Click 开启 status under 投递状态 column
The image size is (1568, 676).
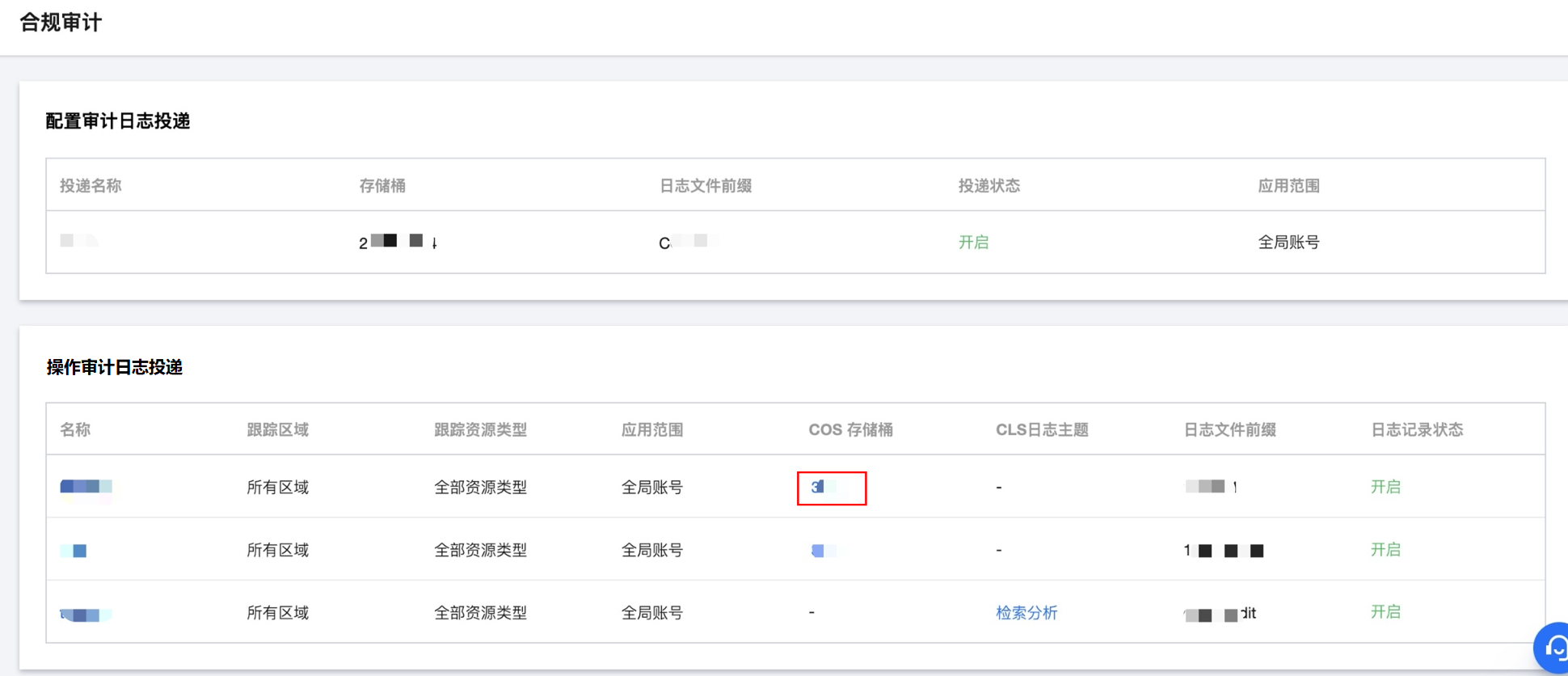pos(973,243)
